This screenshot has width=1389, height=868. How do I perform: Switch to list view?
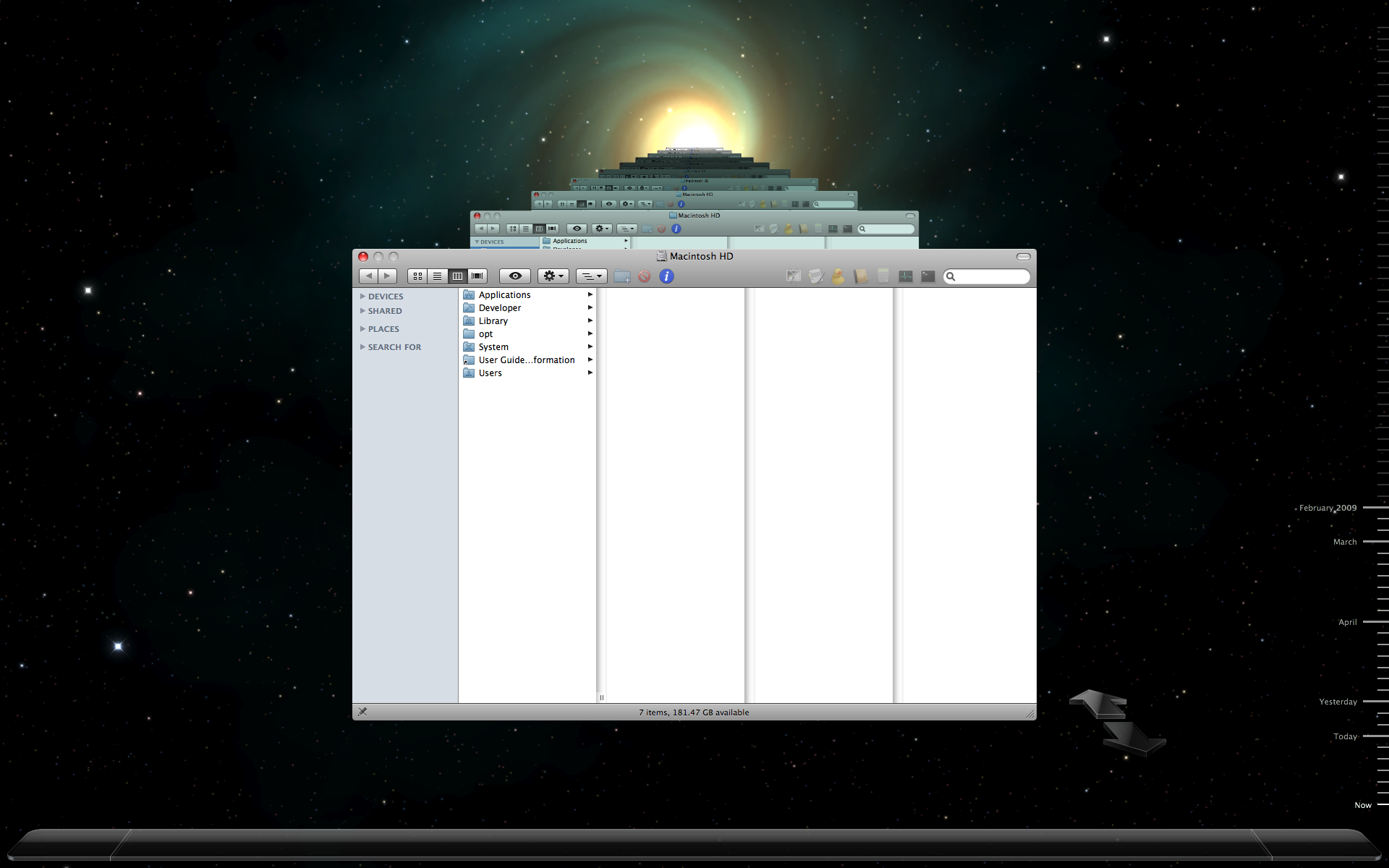click(x=437, y=276)
